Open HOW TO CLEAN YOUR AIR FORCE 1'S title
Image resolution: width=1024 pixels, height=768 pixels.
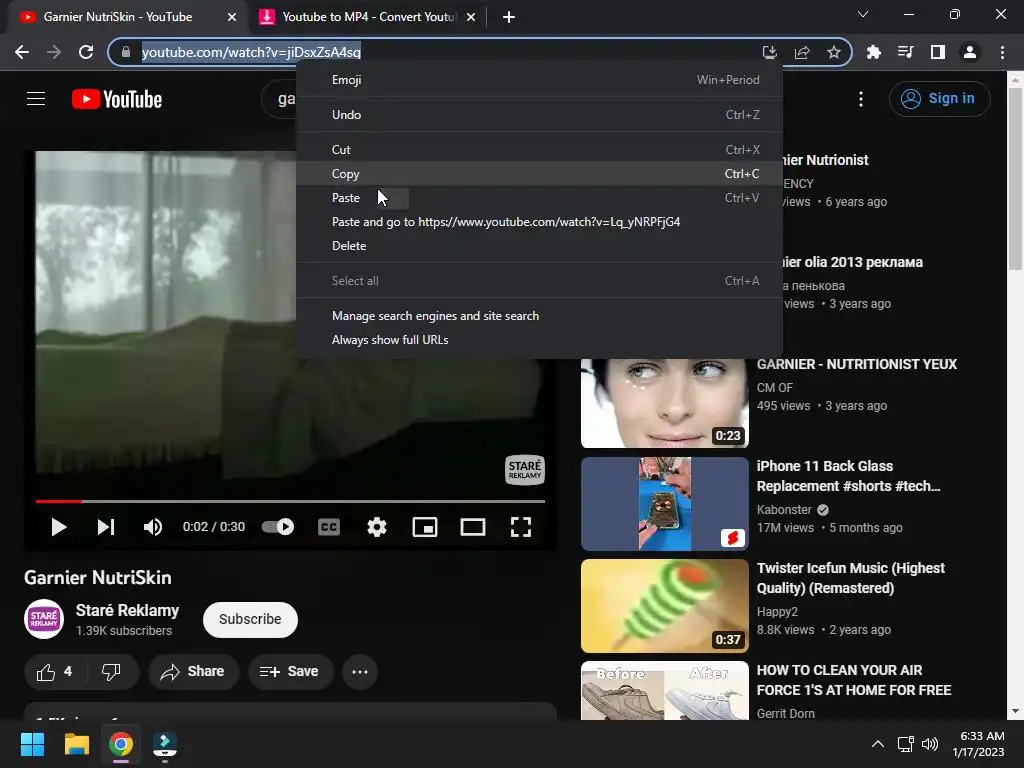854,680
